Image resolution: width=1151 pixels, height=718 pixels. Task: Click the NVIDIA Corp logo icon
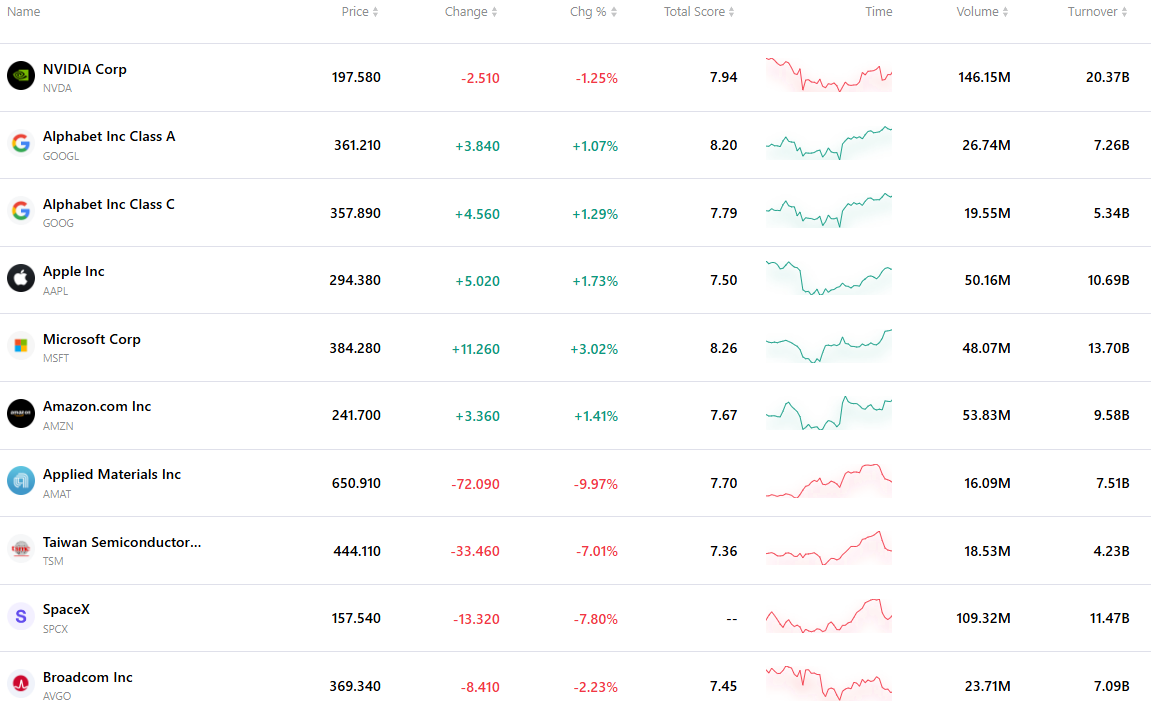(x=21, y=76)
